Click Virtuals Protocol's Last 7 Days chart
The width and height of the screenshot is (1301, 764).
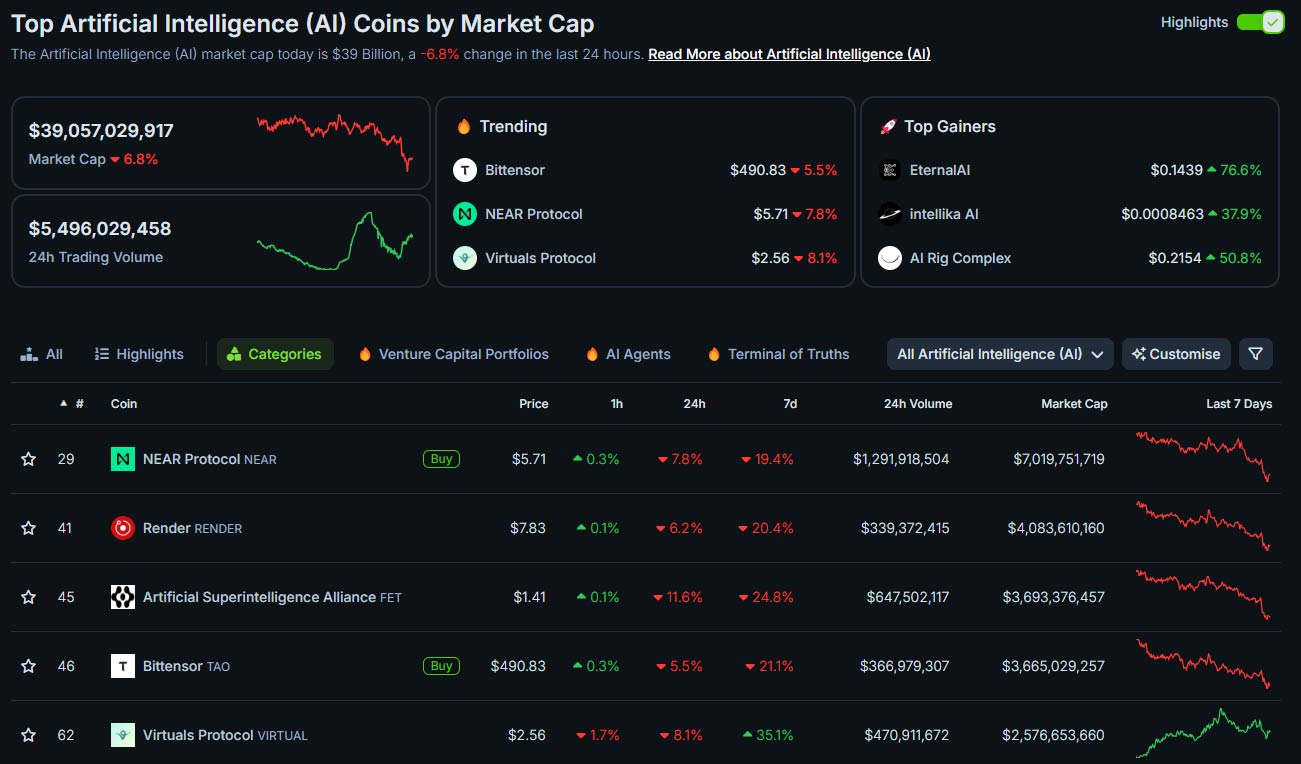[x=1204, y=734]
